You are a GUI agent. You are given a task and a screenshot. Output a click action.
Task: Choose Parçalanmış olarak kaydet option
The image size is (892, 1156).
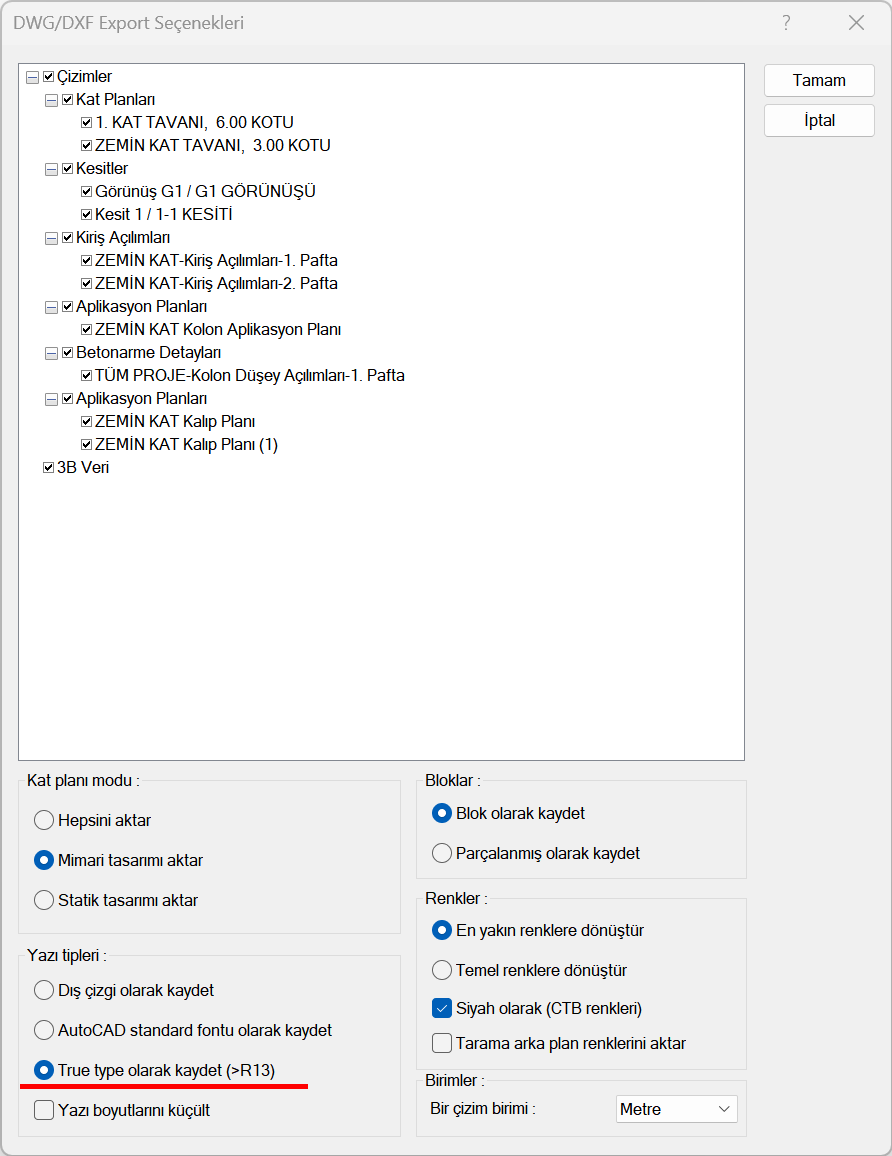442,853
